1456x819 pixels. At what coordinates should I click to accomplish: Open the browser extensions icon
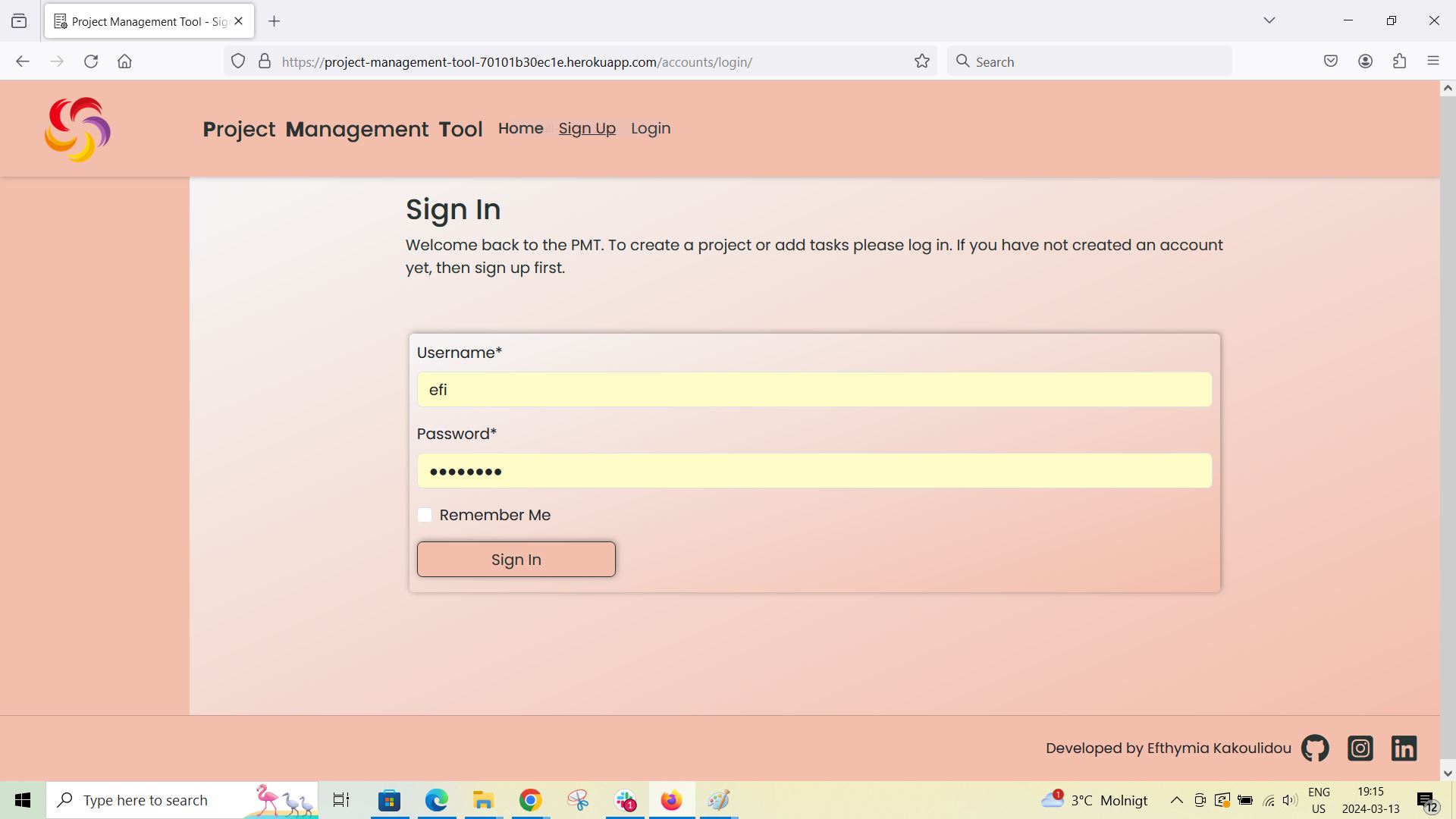[x=1399, y=61]
